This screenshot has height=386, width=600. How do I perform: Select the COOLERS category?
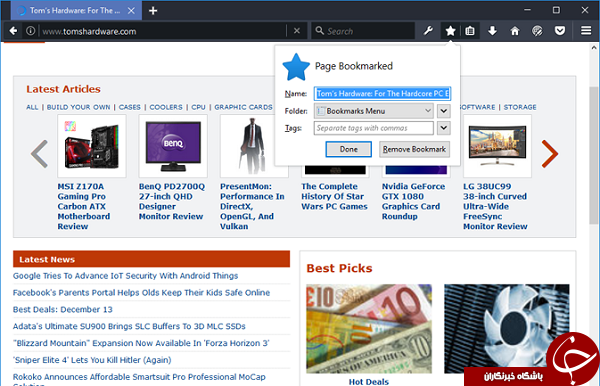coord(166,107)
